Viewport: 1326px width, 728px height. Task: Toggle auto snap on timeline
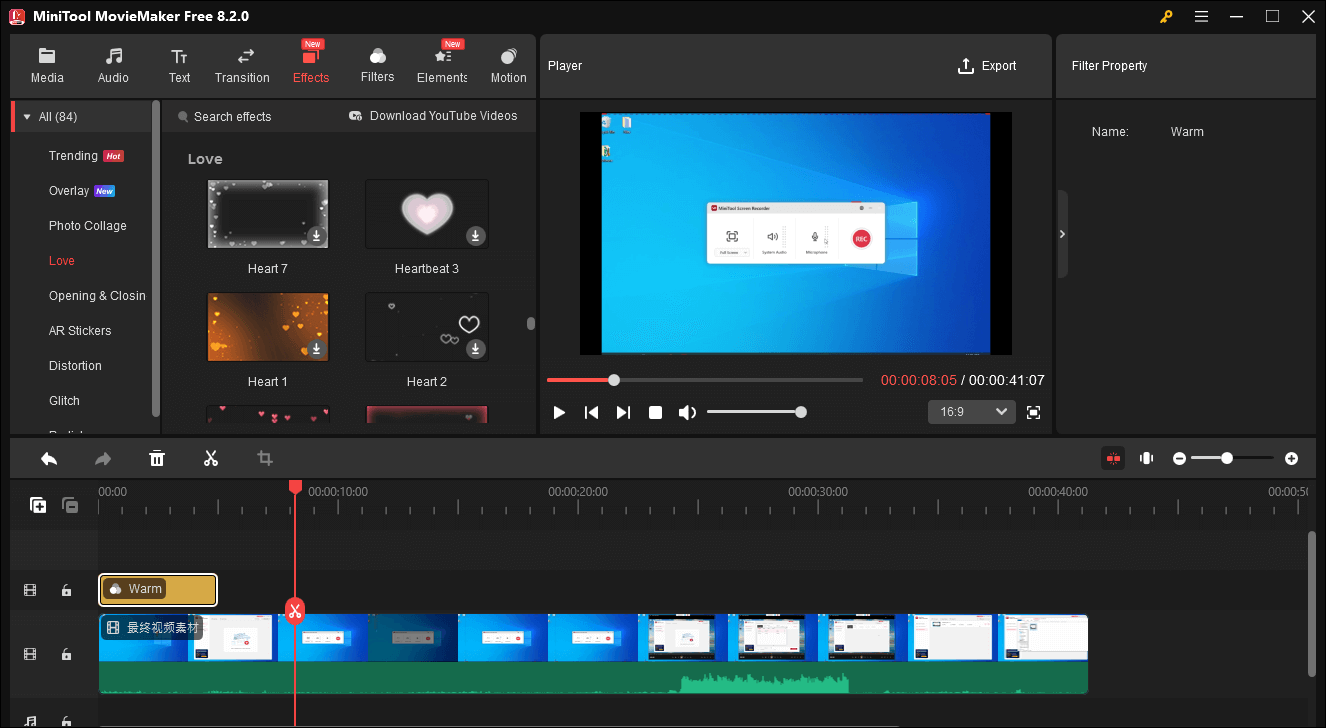tap(1113, 458)
